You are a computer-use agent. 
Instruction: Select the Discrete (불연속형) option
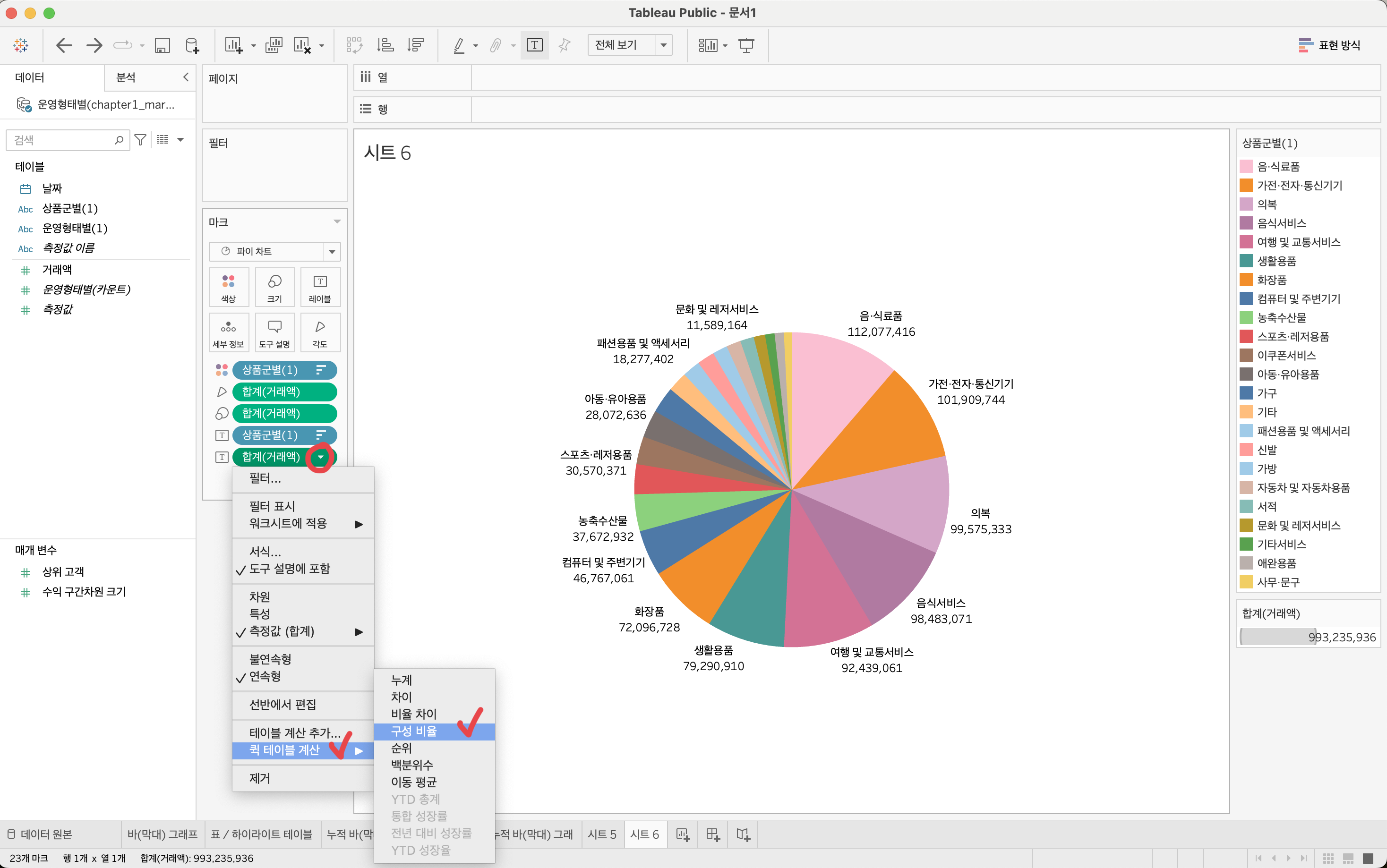point(270,659)
